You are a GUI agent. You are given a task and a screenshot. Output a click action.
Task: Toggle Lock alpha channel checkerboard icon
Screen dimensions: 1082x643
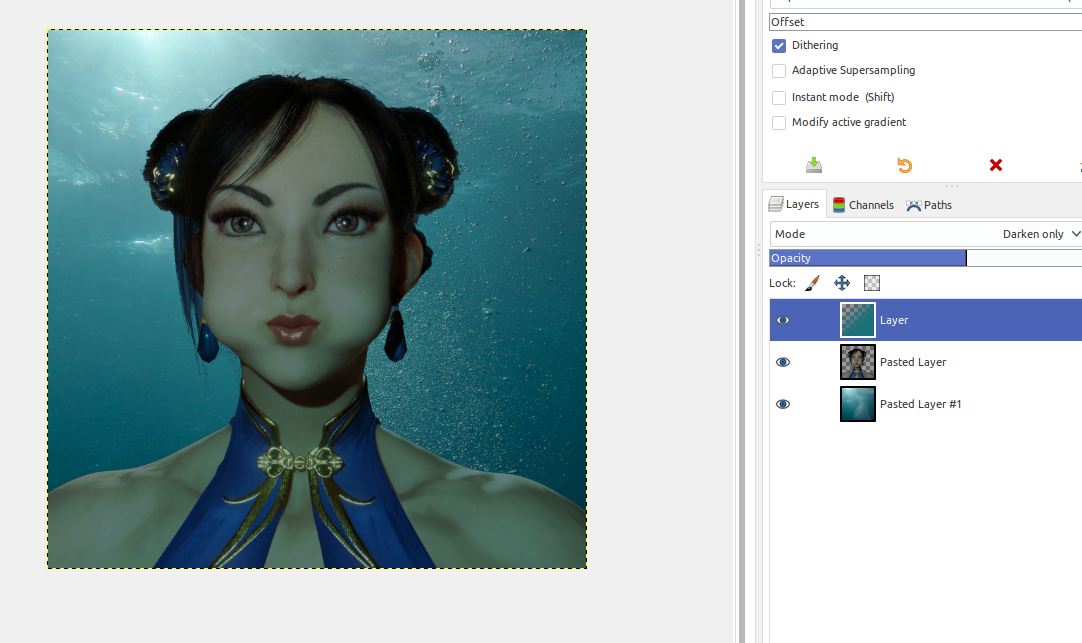(x=872, y=283)
